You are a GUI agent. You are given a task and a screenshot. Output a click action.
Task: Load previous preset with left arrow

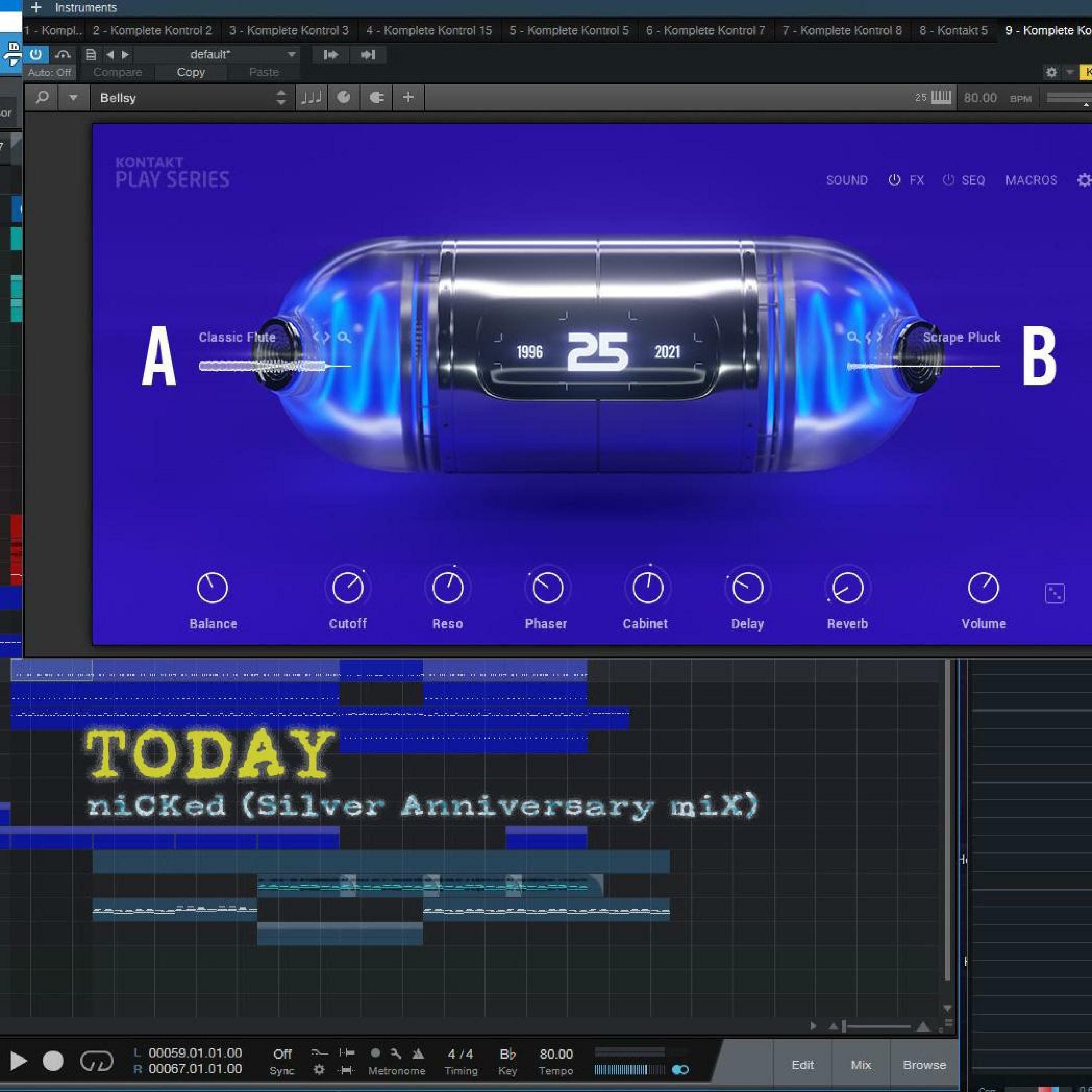click(x=110, y=55)
